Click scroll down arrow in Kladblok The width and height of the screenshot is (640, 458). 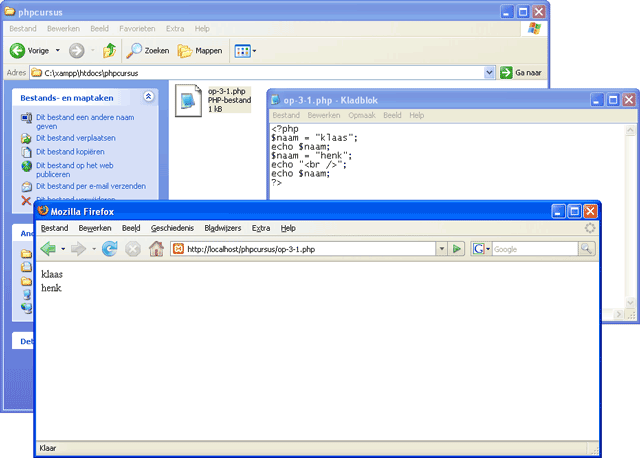coord(630,302)
